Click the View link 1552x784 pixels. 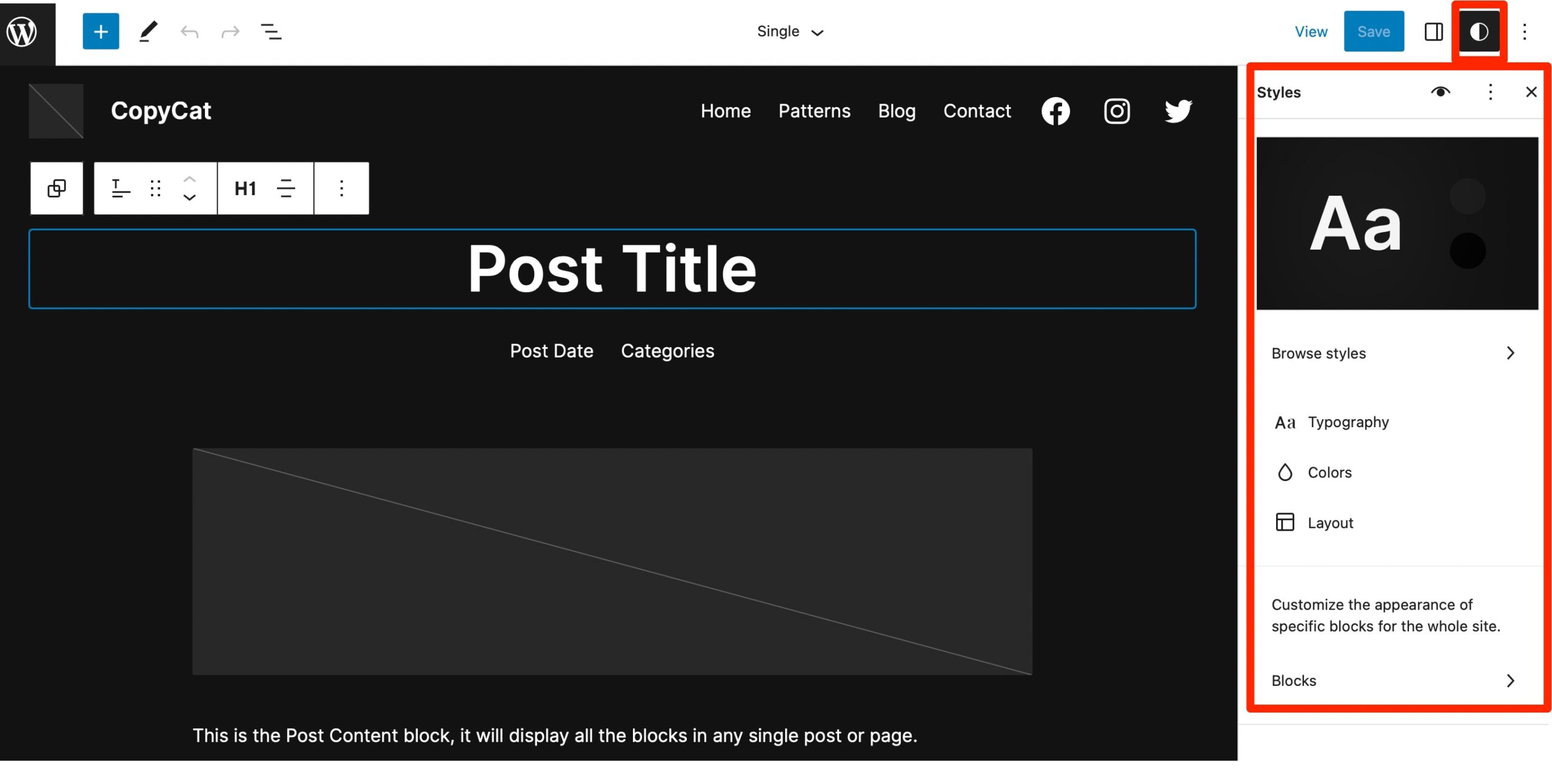[x=1311, y=31]
